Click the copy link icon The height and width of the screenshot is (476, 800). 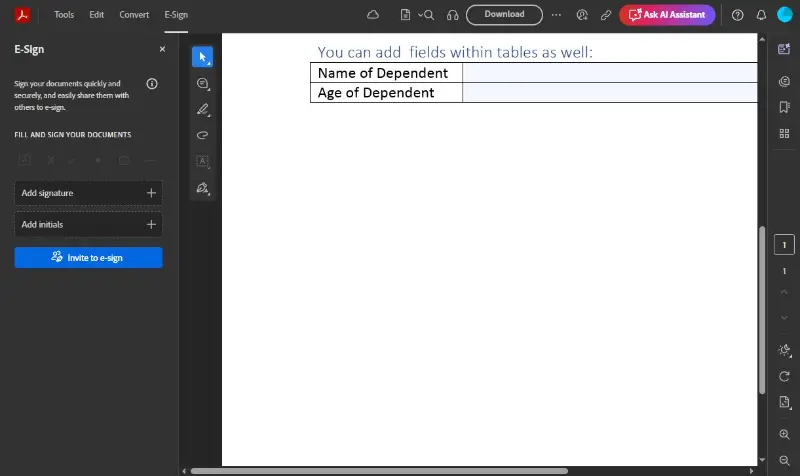pyautogui.click(x=605, y=15)
